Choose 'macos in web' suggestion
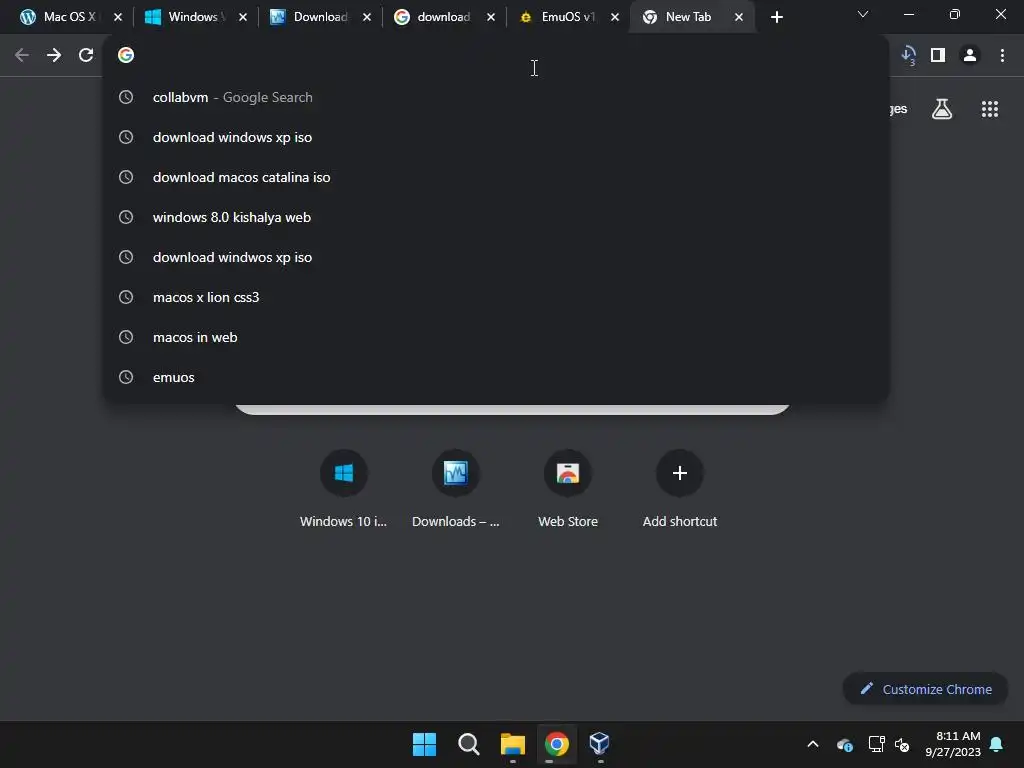This screenshot has width=1024, height=768. [x=496, y=337]
